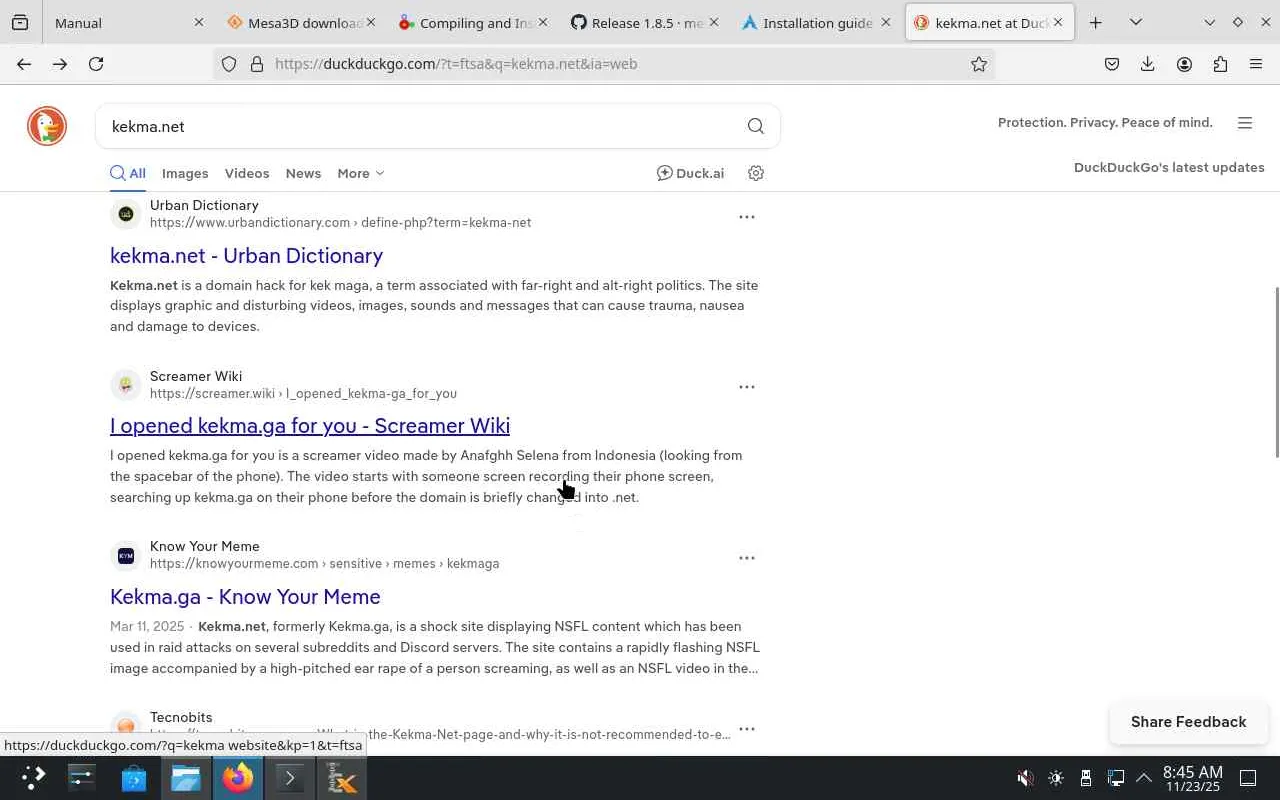1280x800 pixels.
Task: Click the Know Your Meme site favicon
Action: click(x=126, y=556)
